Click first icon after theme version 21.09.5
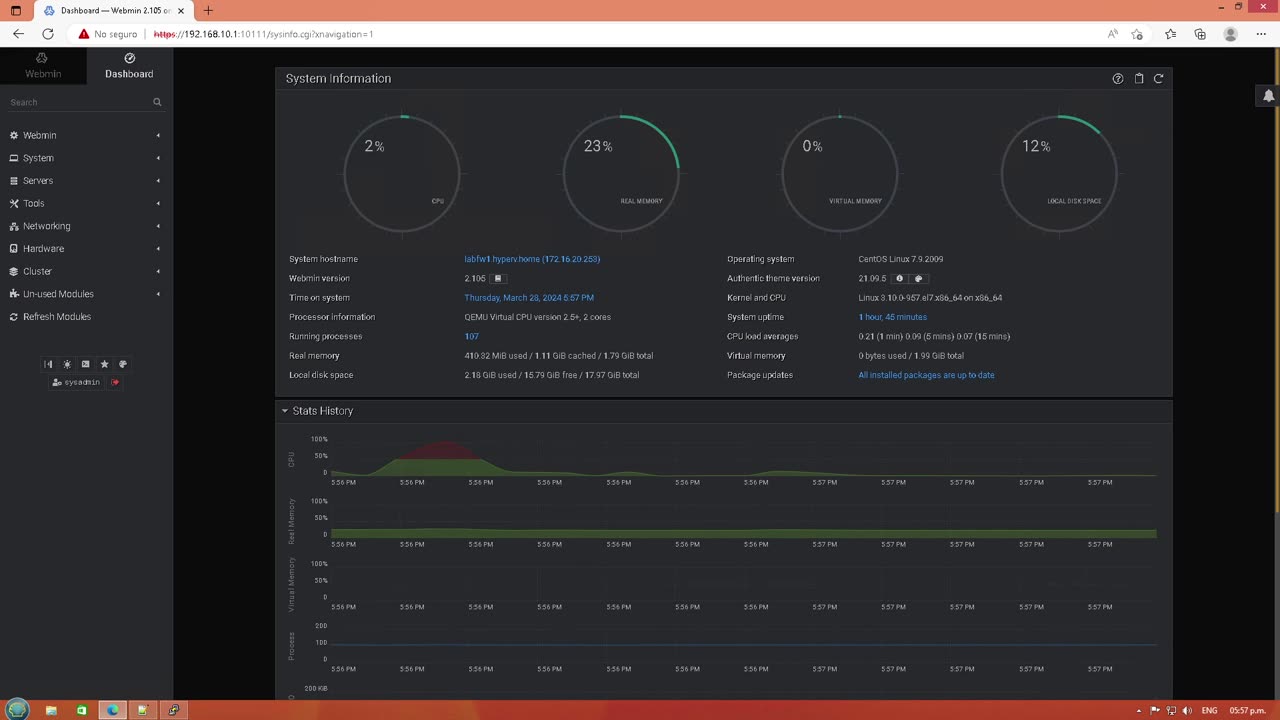 [899, 279]
